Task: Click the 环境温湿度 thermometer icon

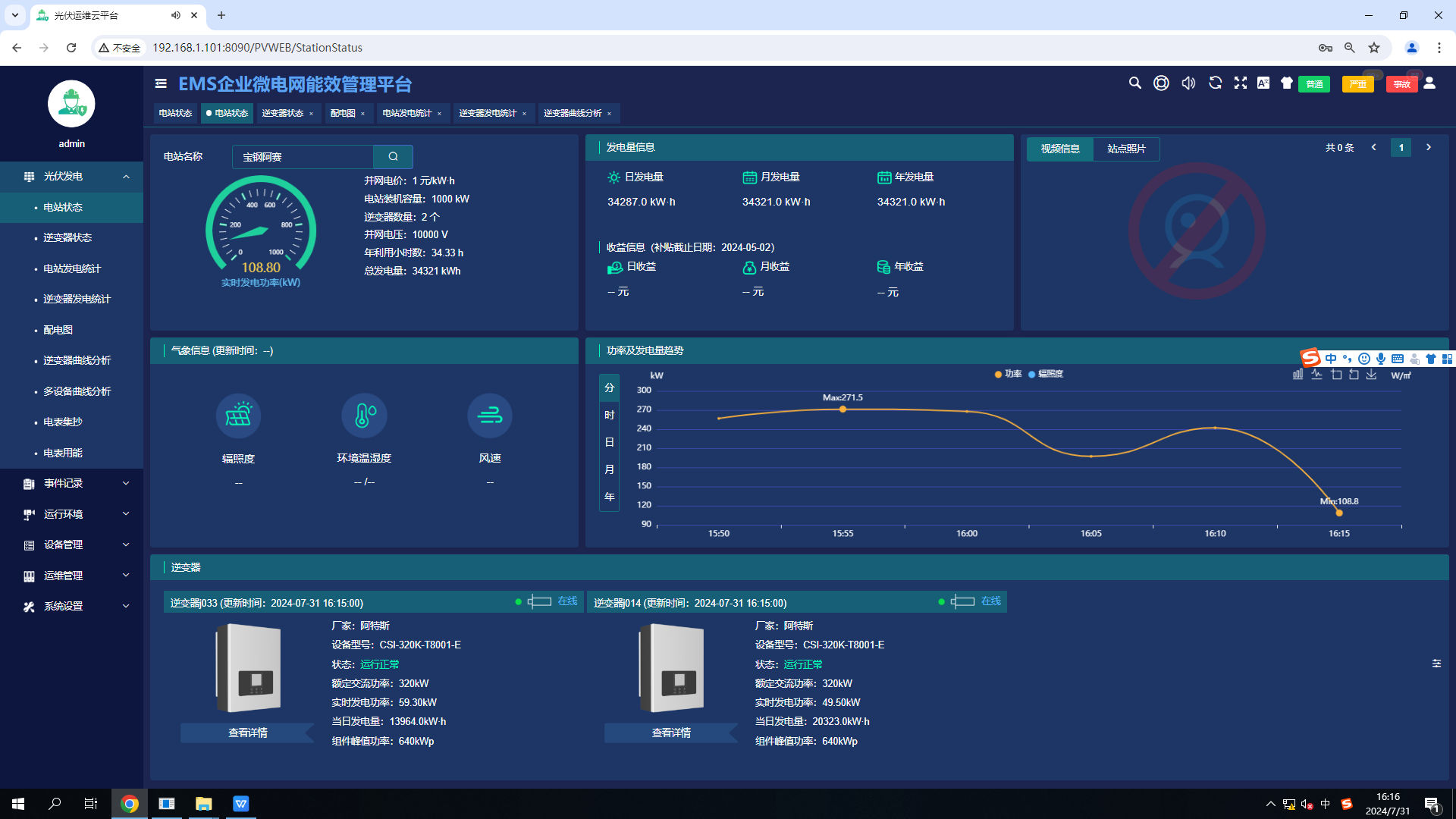Action: pos(364,416)
